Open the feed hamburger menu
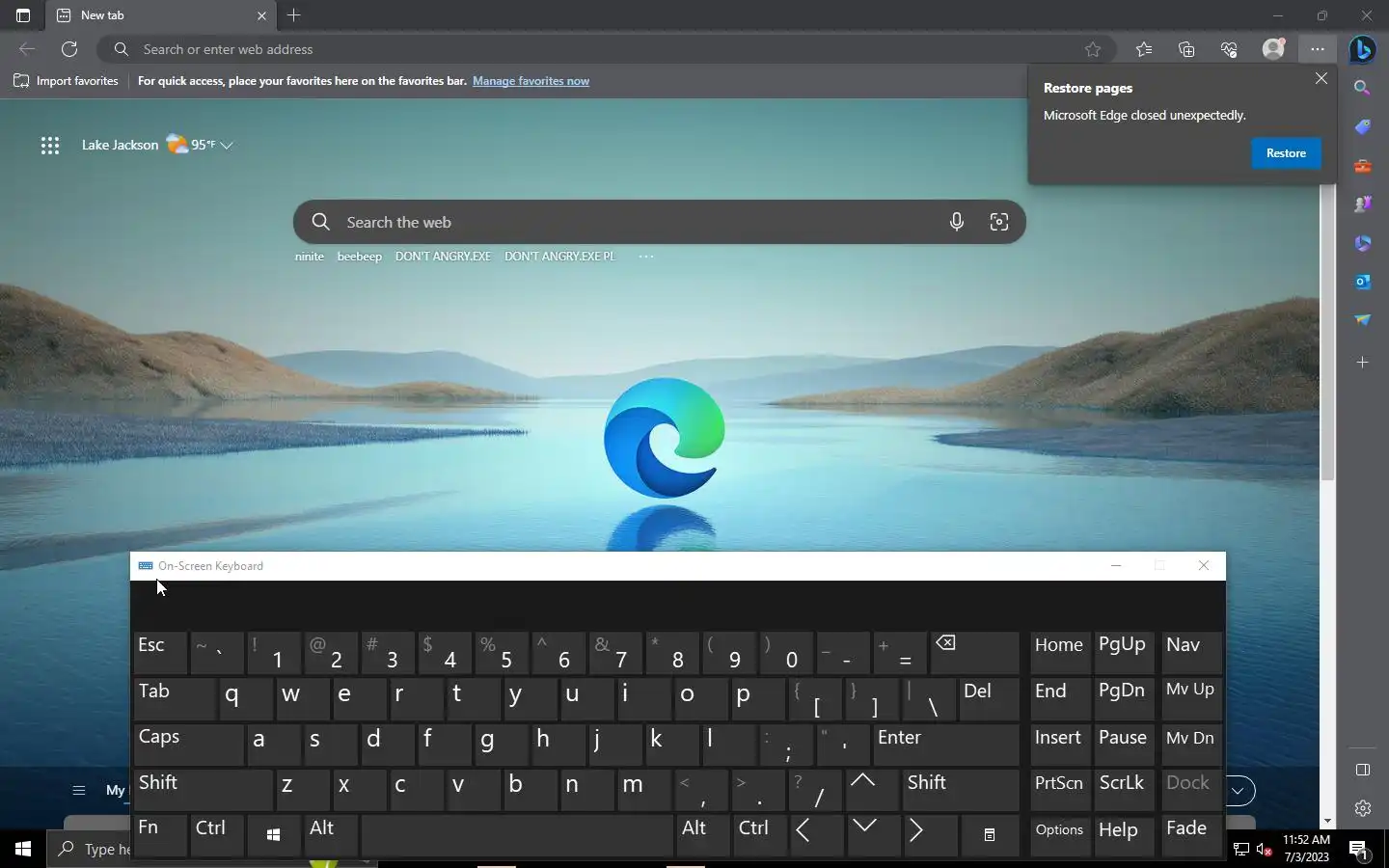 pos(79,790)
